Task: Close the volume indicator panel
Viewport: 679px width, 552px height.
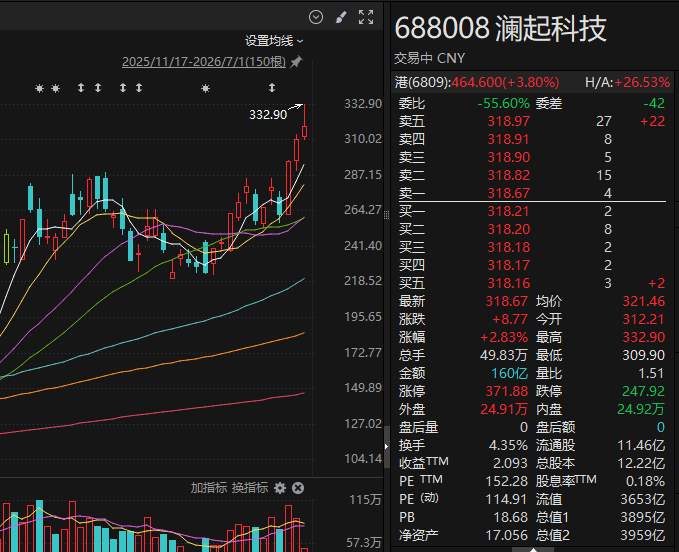Action: [298, 488]
